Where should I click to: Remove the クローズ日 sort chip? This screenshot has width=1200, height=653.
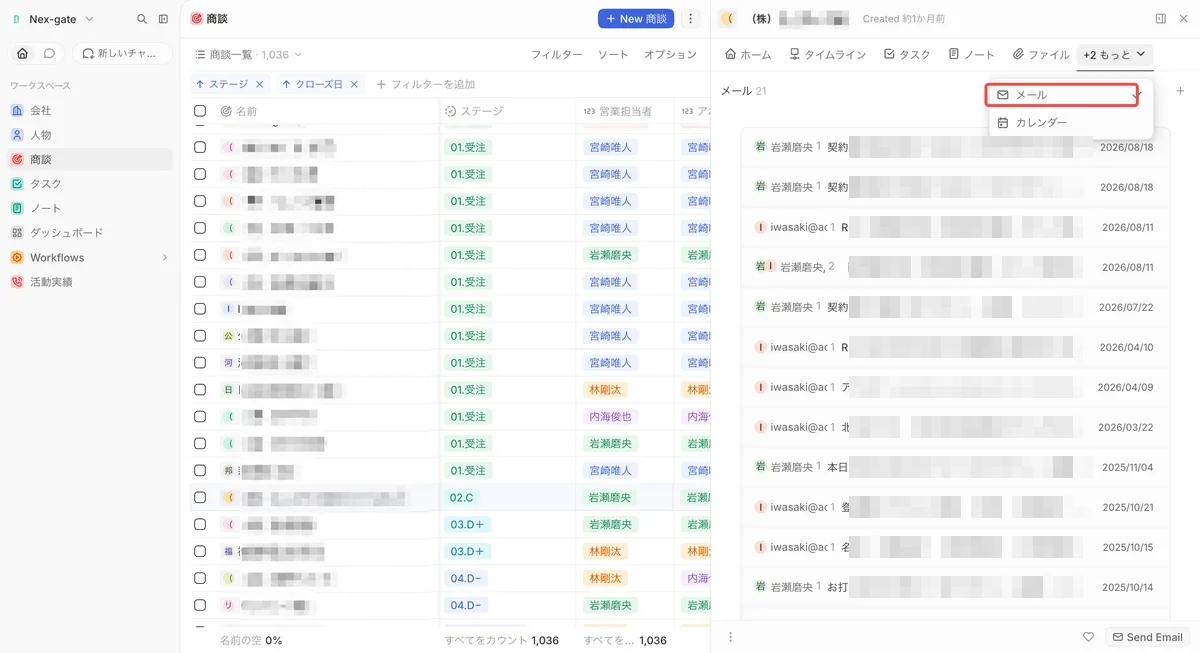353,84
